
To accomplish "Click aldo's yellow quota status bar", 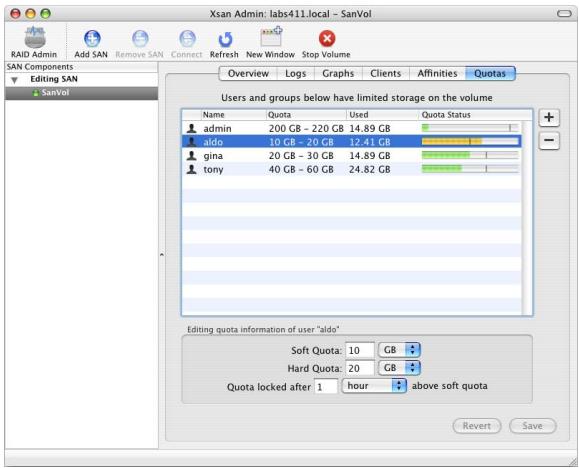I will pos(470,141).
